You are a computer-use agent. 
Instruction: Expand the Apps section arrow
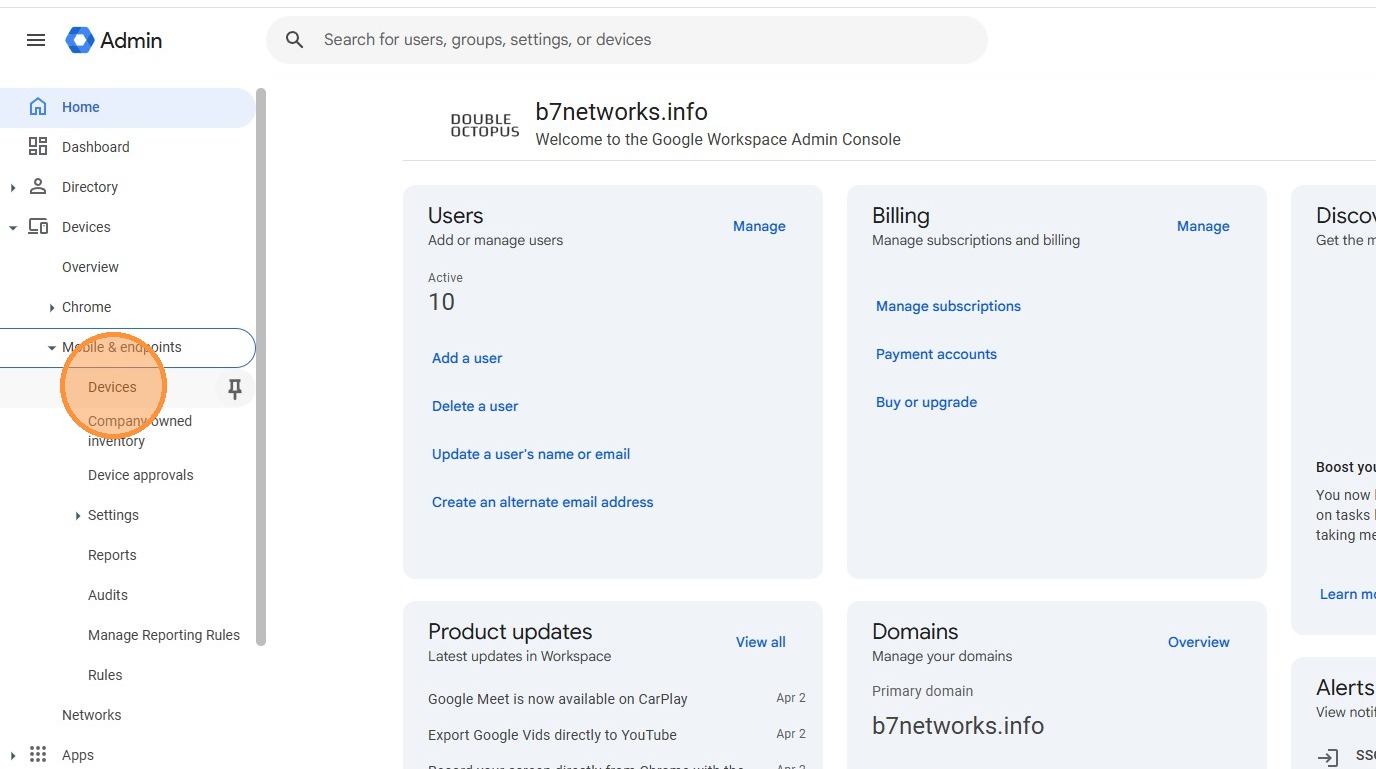pyautogui.click(x=12, y=755)
